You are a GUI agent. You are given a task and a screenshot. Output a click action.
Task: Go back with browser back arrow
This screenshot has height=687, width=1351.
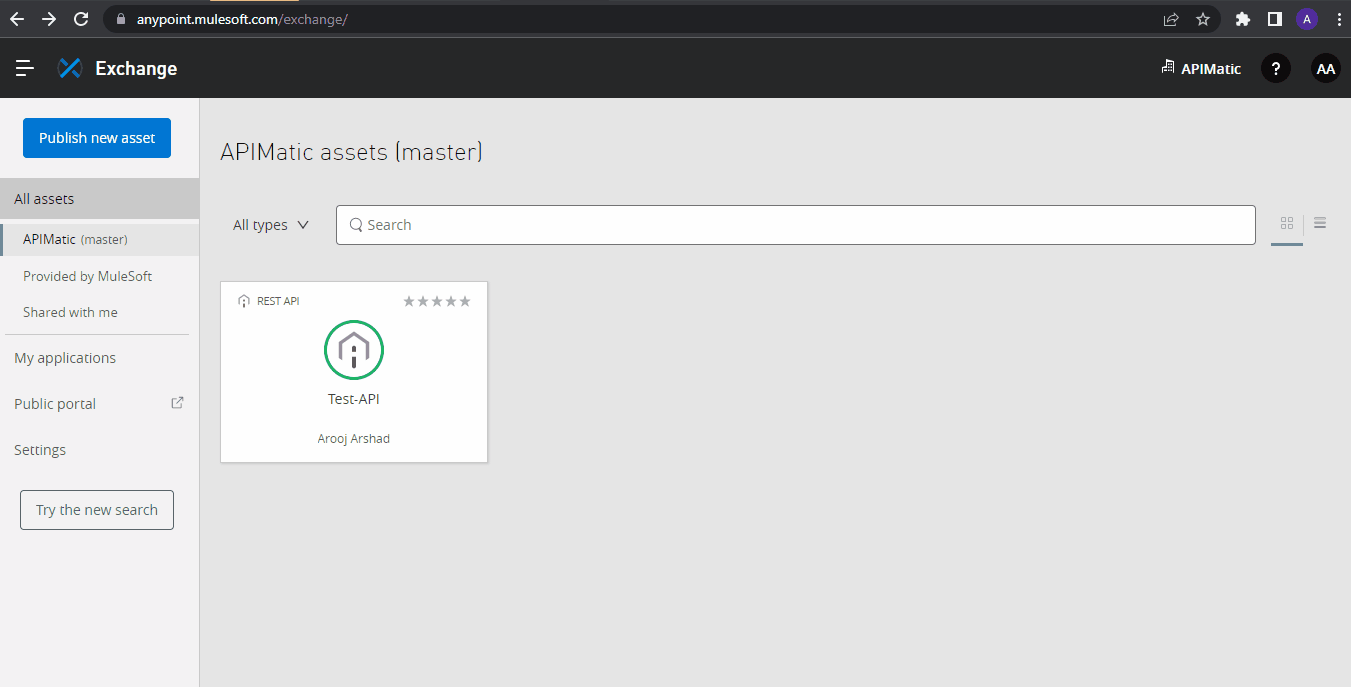tap(17, 18)
